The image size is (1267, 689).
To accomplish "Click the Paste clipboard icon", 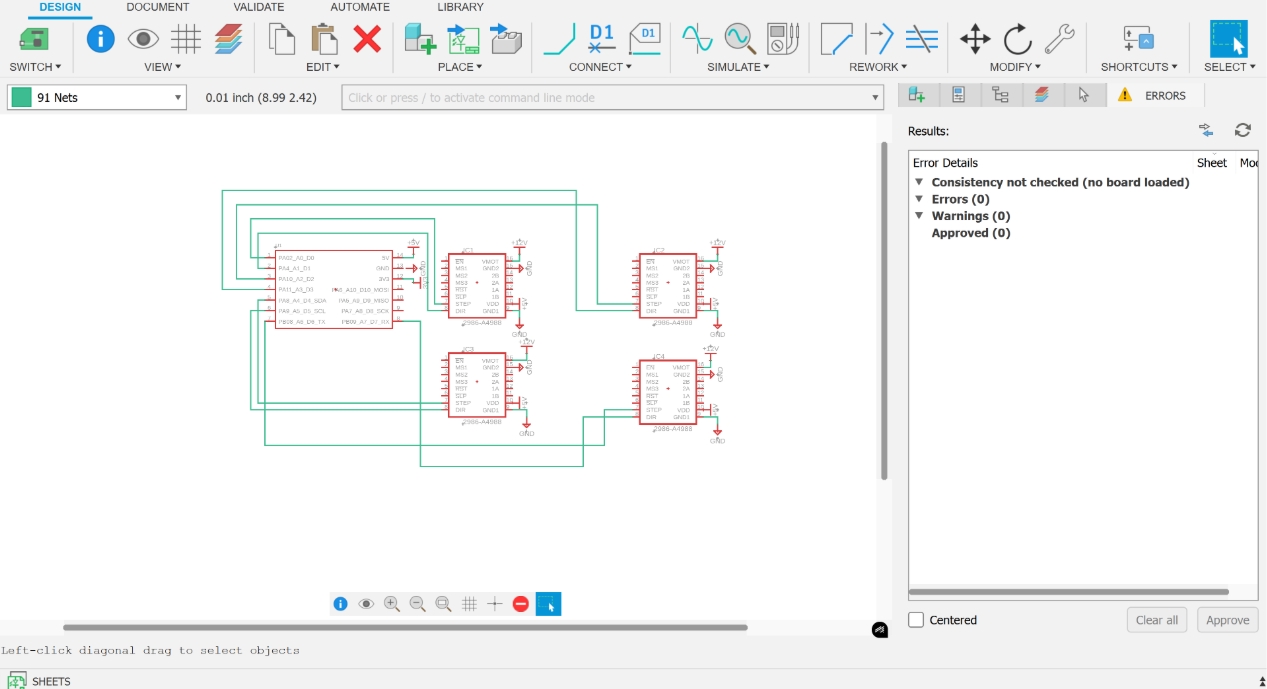I will coord(324,39).
